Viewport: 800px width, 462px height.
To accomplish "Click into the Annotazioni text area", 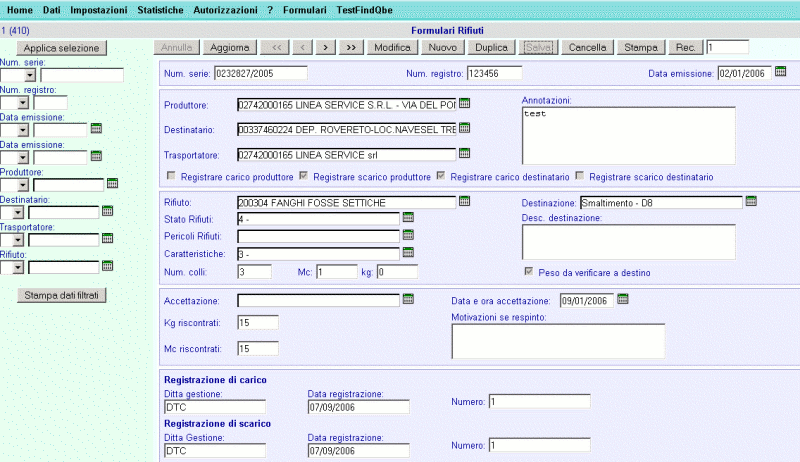I will point(629,136).
